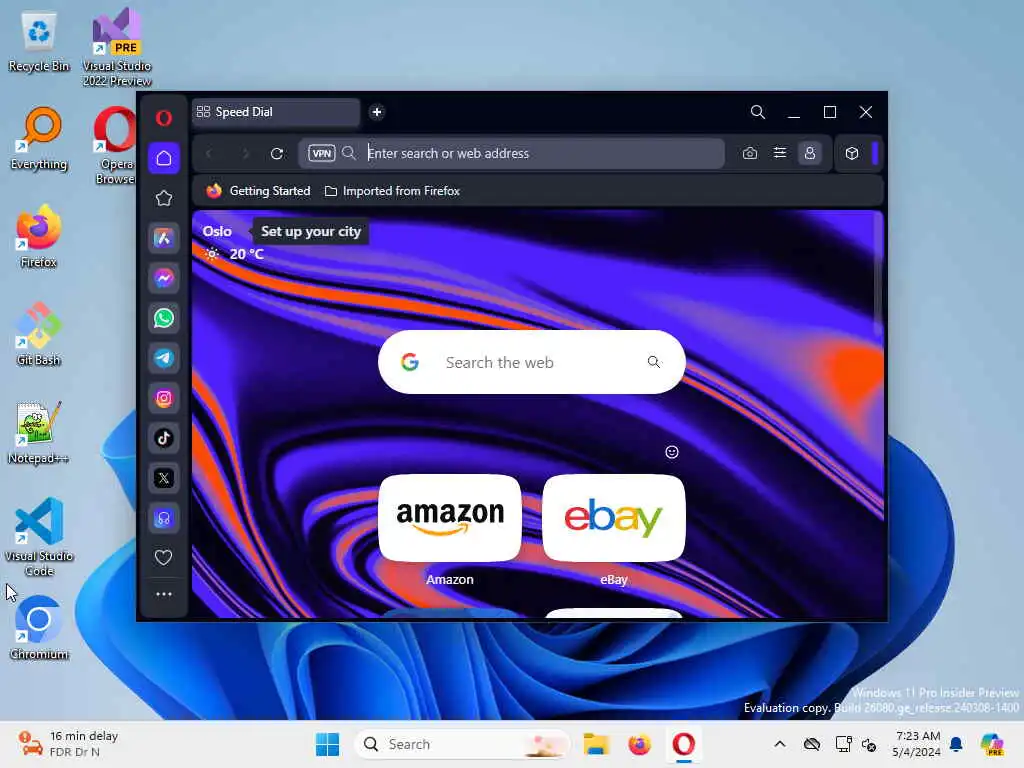Click the search magnifier in web search box
This screenshot has height=768, width=1024.
654,362
